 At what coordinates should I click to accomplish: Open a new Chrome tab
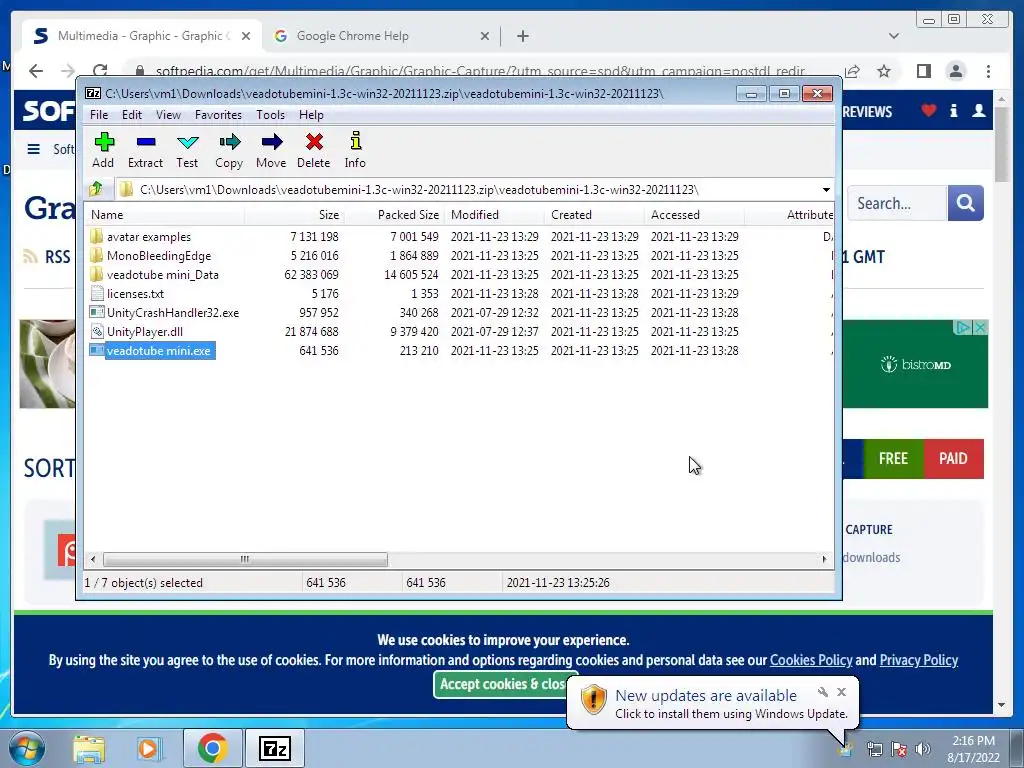(x=522, y=36)
